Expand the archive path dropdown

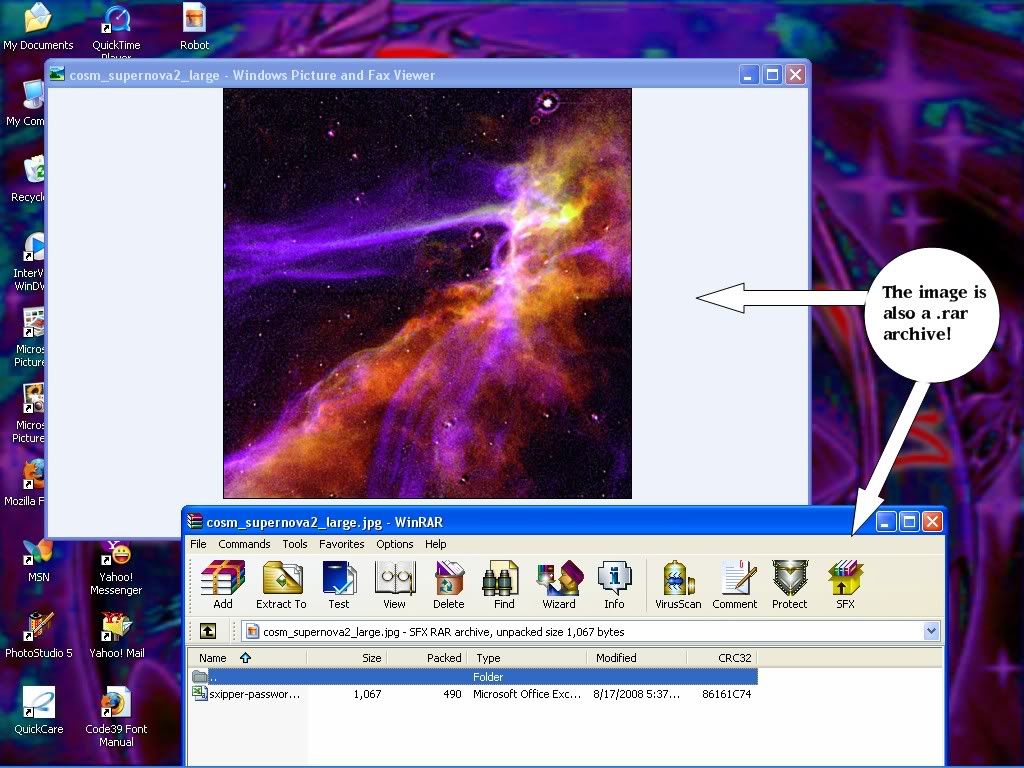click(932, 631)
